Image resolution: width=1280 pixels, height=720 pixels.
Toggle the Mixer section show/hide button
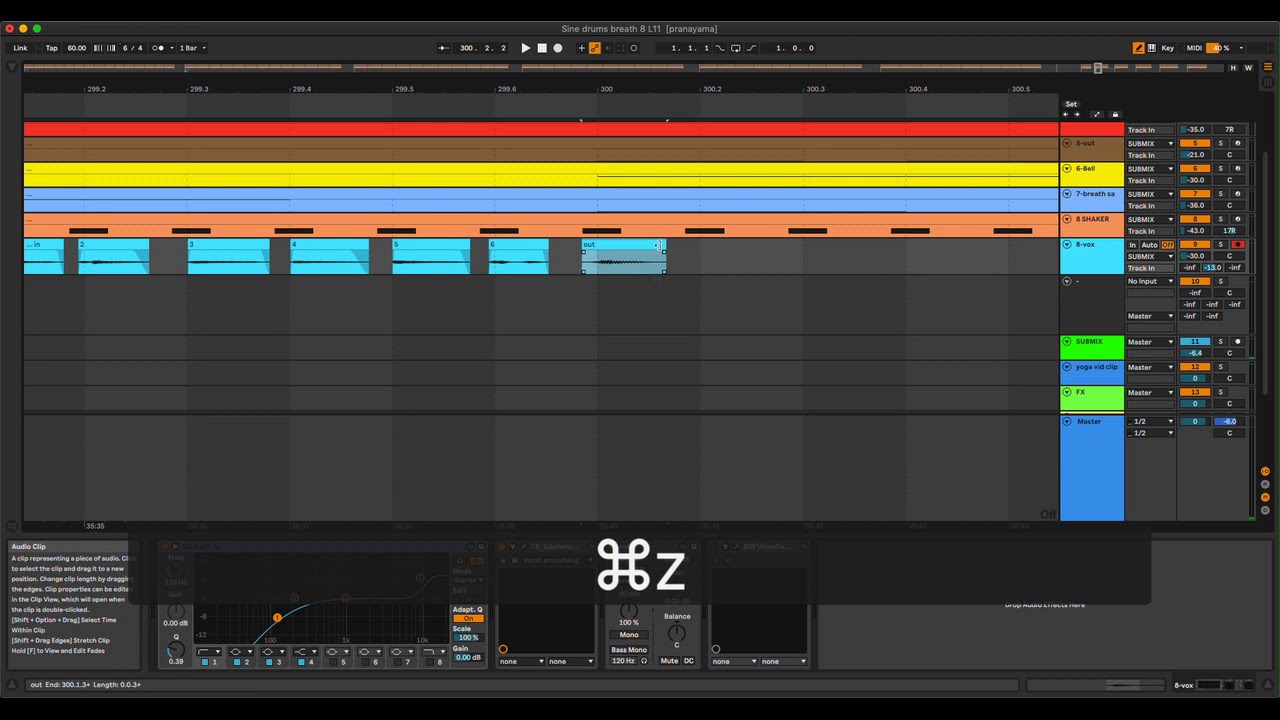[1265, 496]
